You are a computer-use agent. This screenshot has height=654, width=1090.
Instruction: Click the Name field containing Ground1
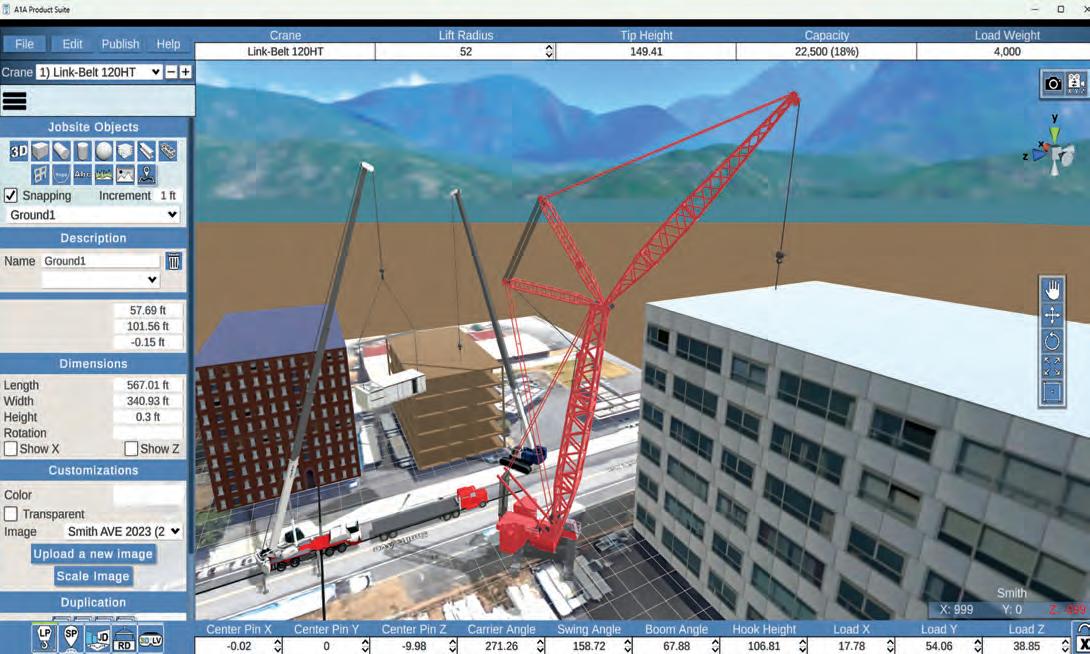[101, 261]
